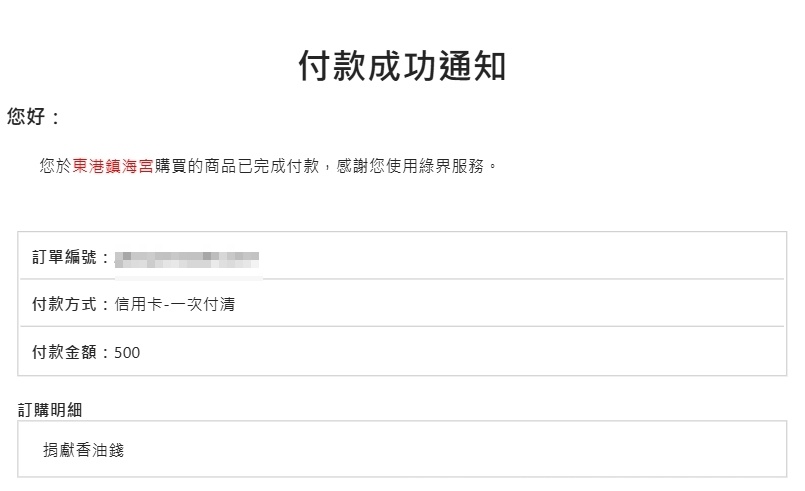Click the order number table row

(402, 256)
